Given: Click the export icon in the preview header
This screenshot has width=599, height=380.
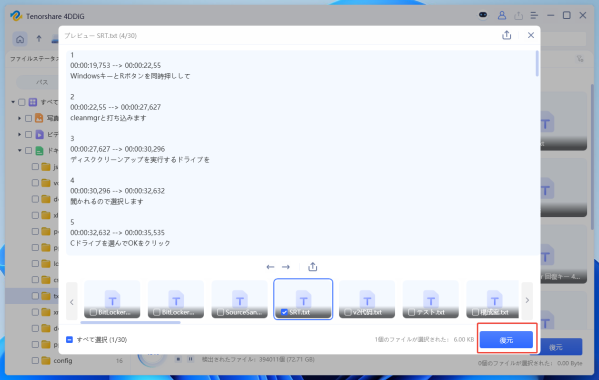Looking at the screenshot, I should [507, 35].
